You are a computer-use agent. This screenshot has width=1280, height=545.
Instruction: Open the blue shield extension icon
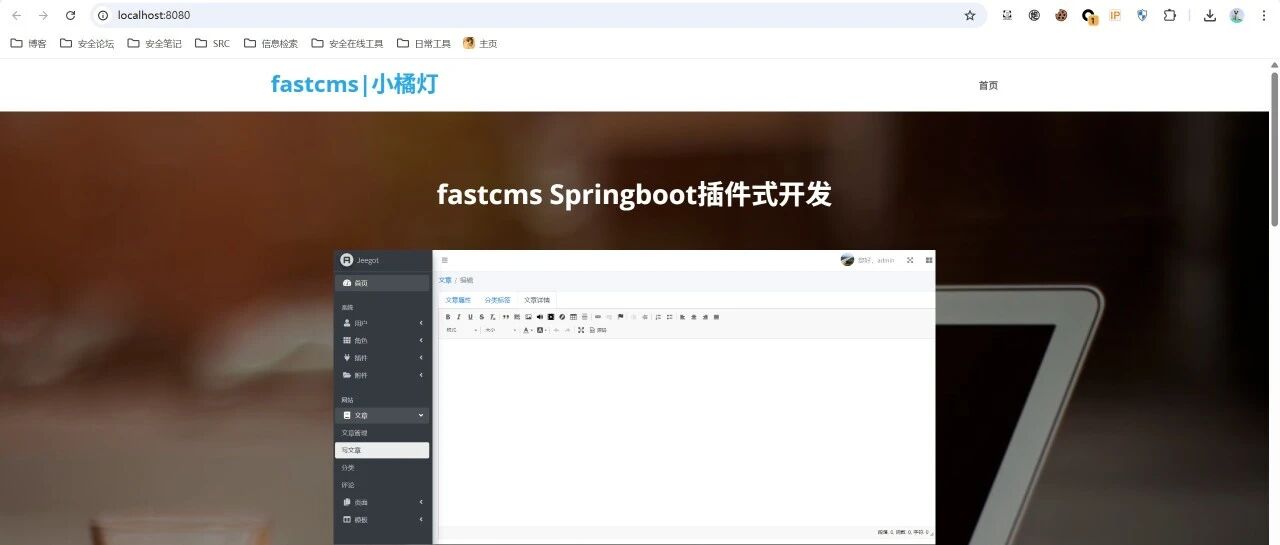point(1142,15)
